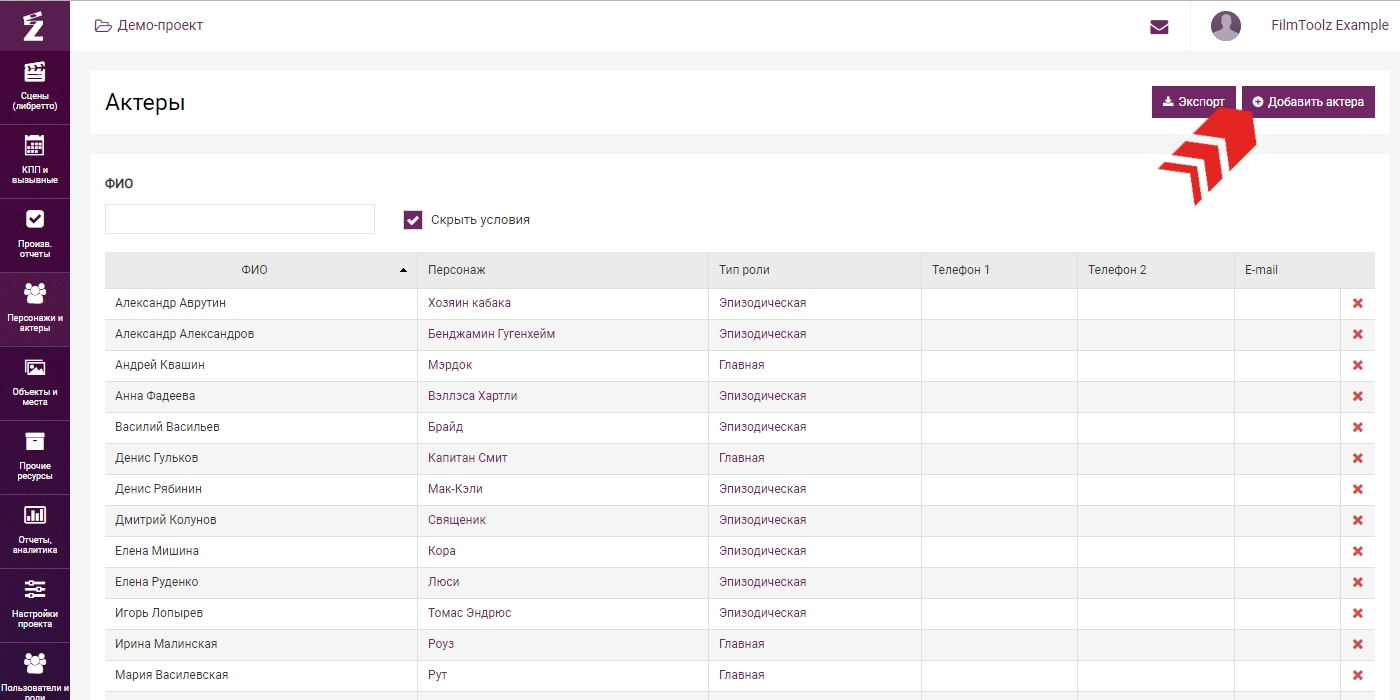1400x700 pixels.
Task: Open character Бенджамин Гугенхейм
Action: pyautogui.click(x=491, y=334)
